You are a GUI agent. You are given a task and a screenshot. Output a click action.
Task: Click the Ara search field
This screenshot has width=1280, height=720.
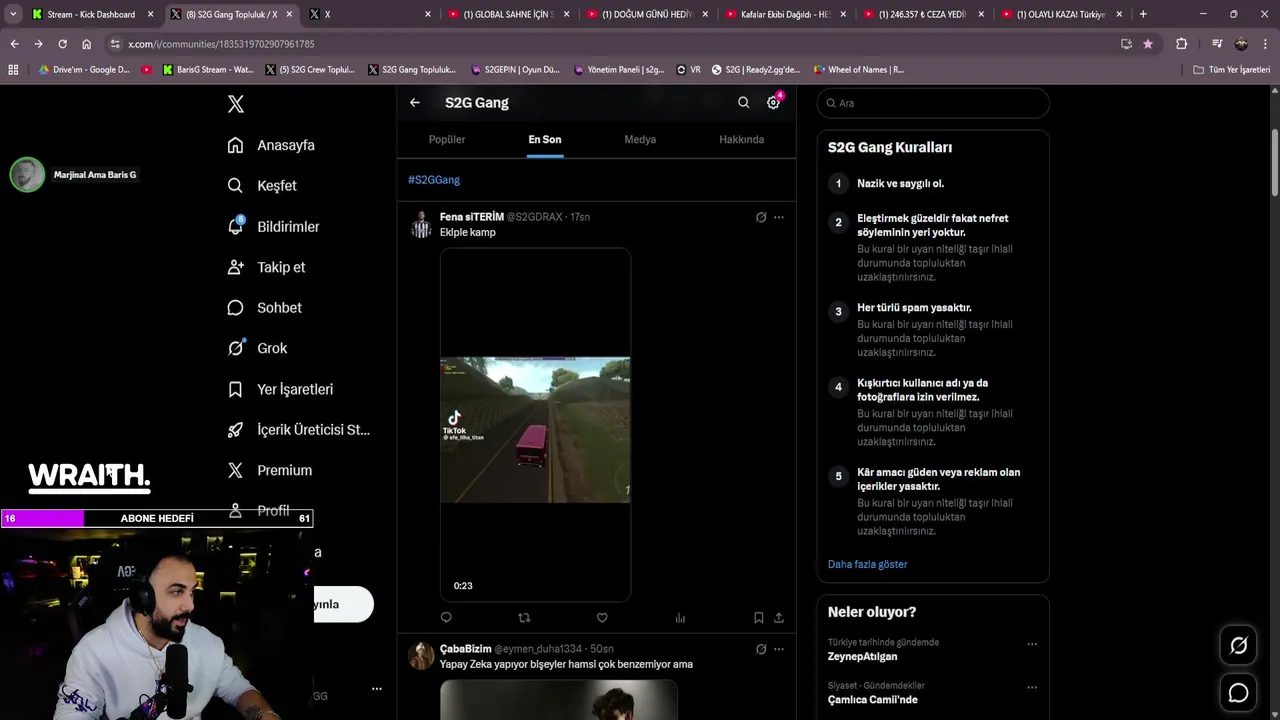tap(933, 103)
